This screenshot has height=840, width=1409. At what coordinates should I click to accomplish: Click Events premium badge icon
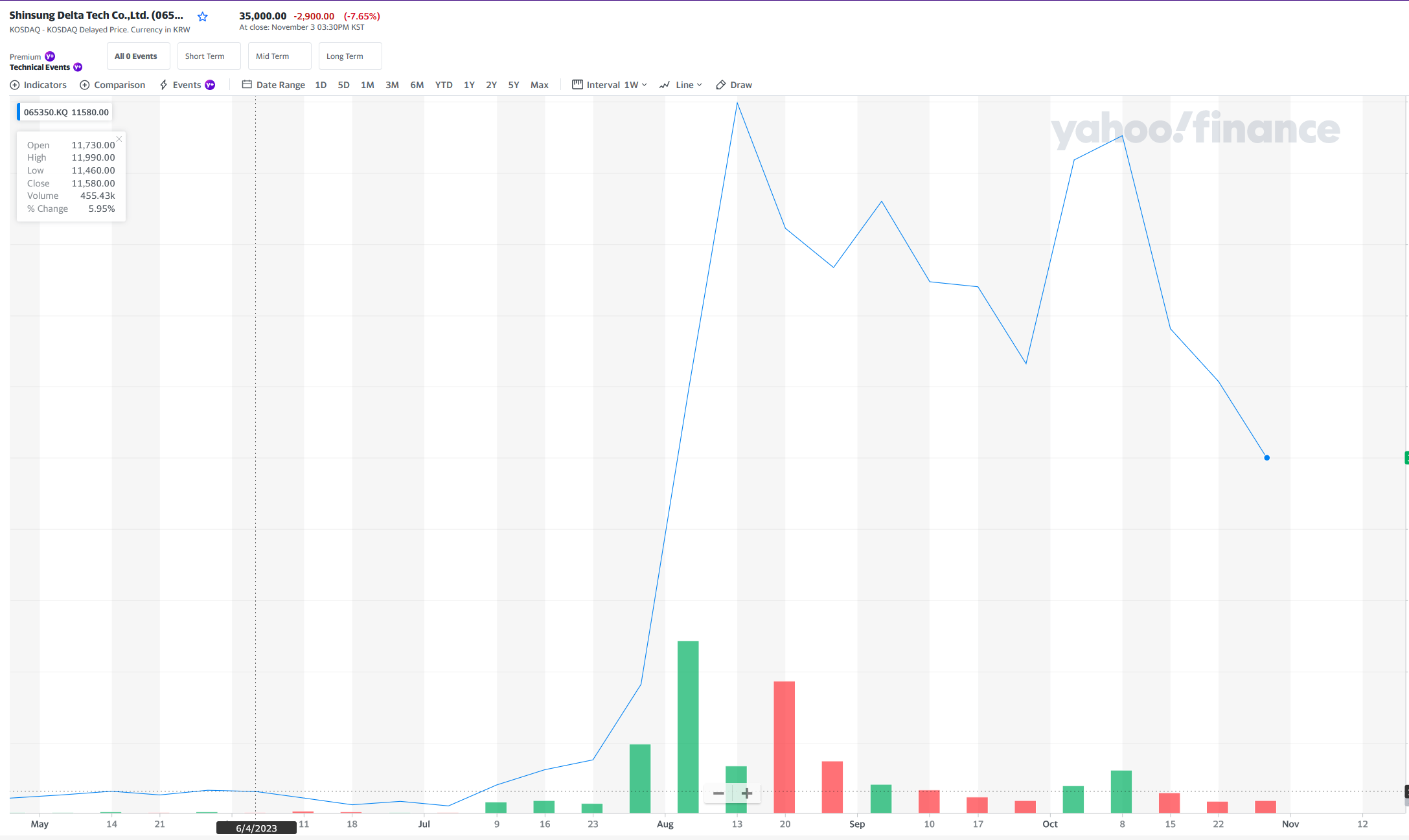210,85
